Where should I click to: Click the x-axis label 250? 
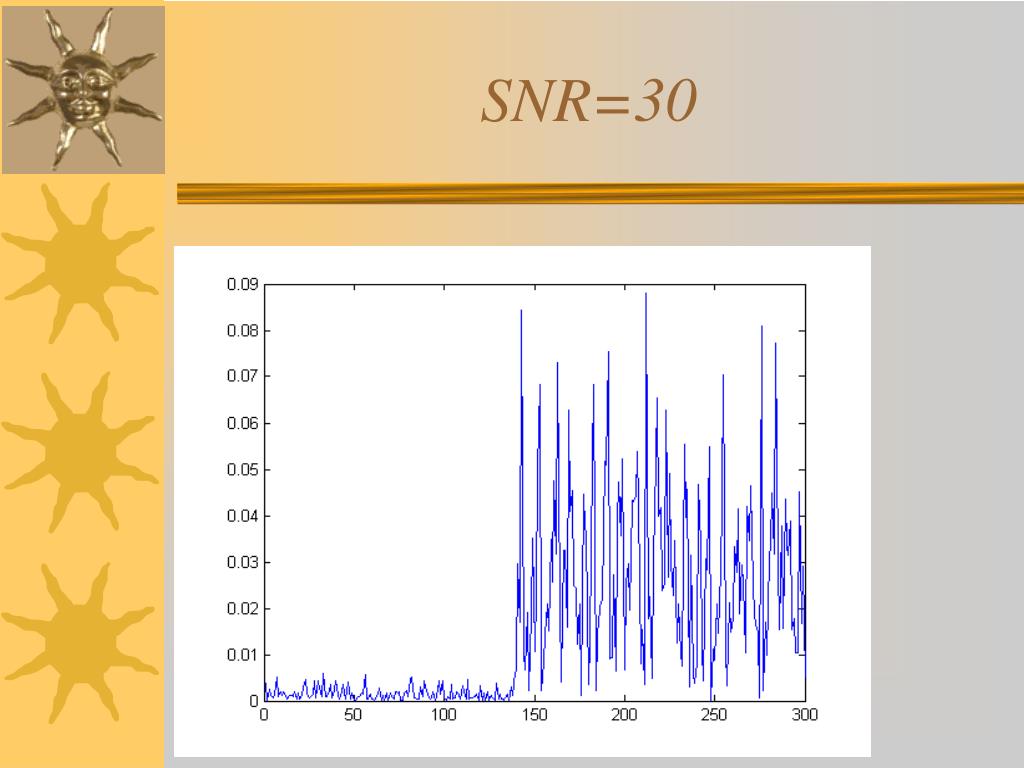click(x=714, y=714)
